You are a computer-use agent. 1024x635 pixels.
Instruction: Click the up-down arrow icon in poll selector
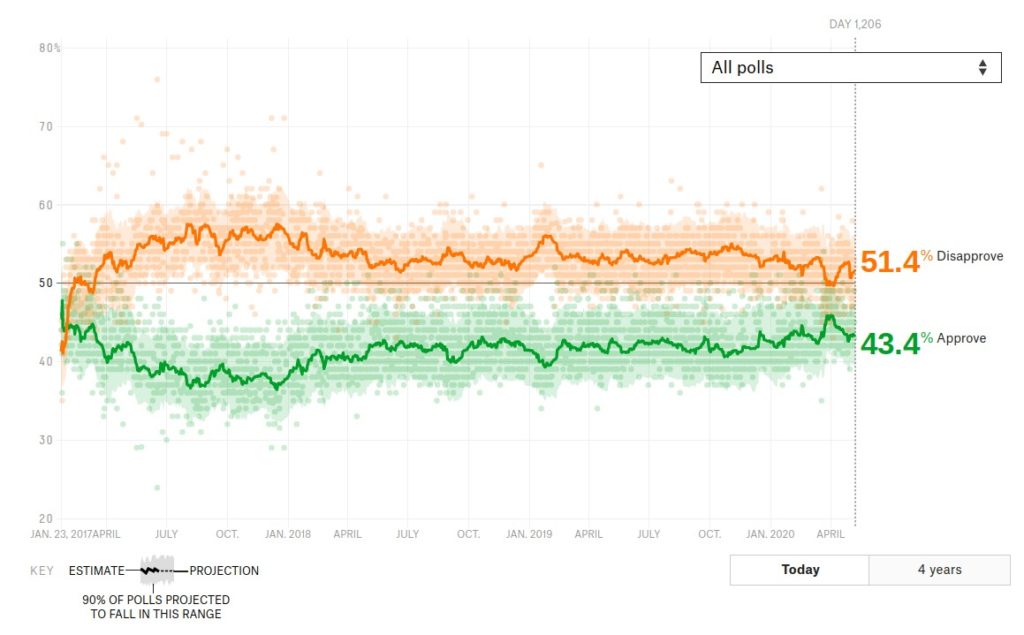pos(983,68)
